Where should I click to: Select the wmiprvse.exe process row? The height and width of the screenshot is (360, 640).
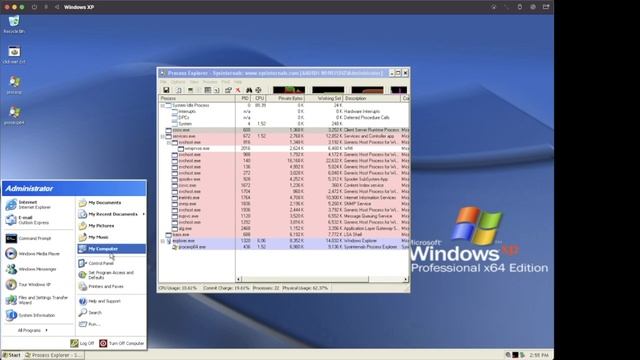point(284,149)
